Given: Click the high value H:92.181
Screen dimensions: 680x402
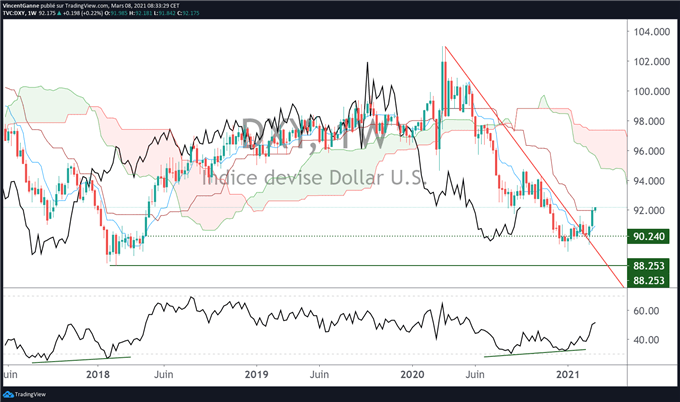Looking at the screenshot, I should click(141, 13).
